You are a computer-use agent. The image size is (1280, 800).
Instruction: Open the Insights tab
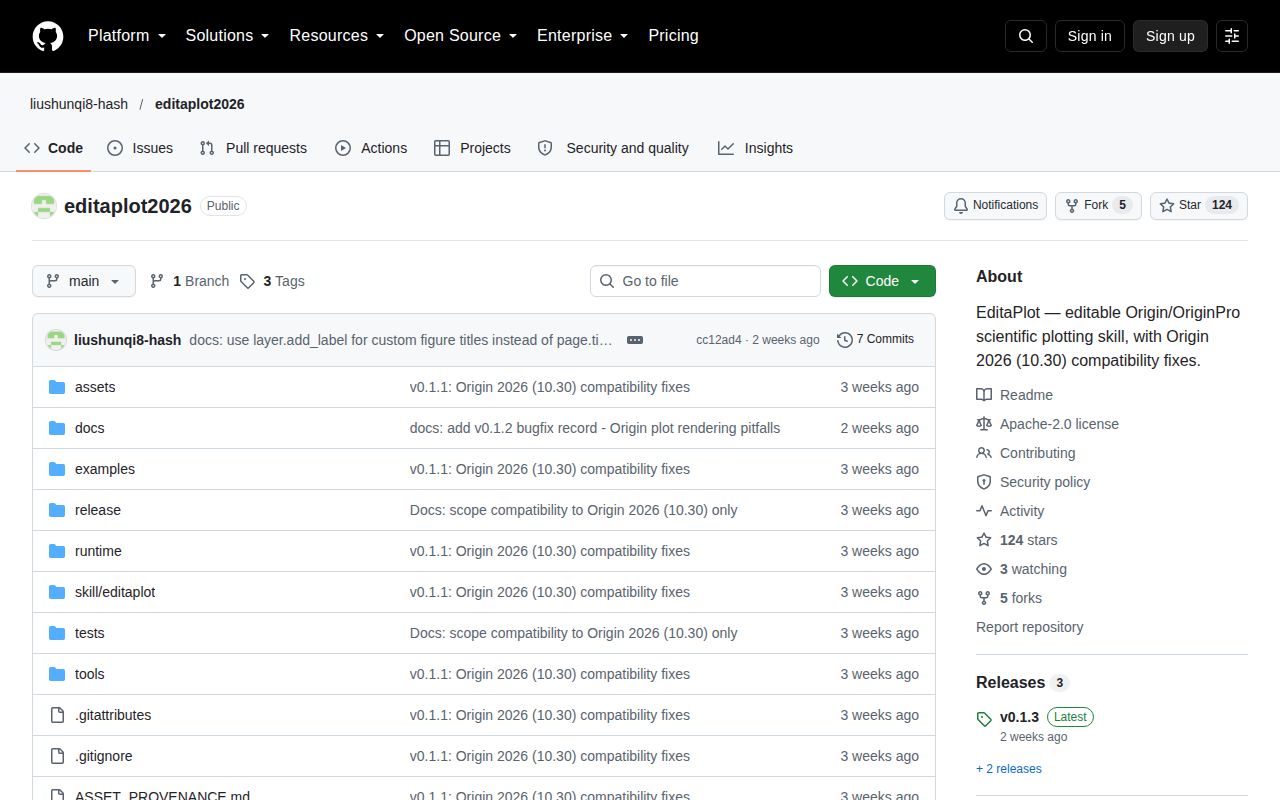tap(755, 148)
